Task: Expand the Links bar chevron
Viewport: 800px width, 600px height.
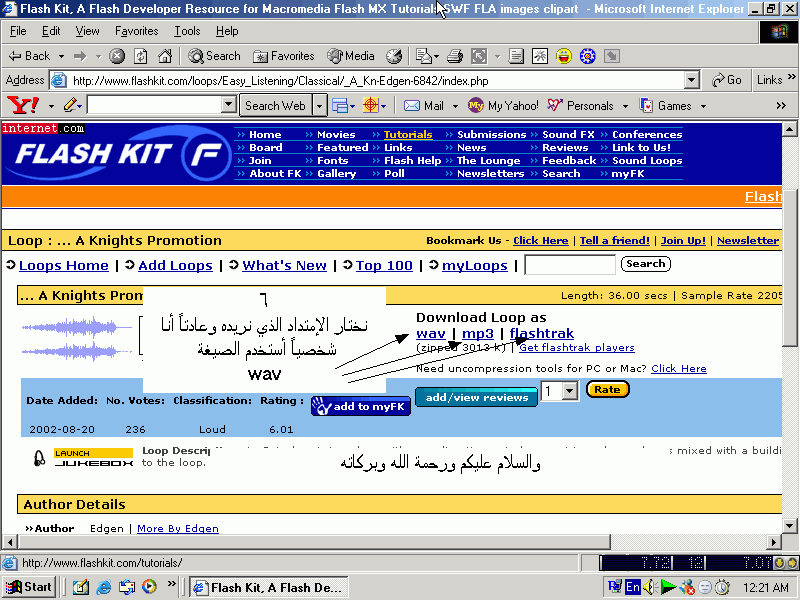Action: pos(791,77)
